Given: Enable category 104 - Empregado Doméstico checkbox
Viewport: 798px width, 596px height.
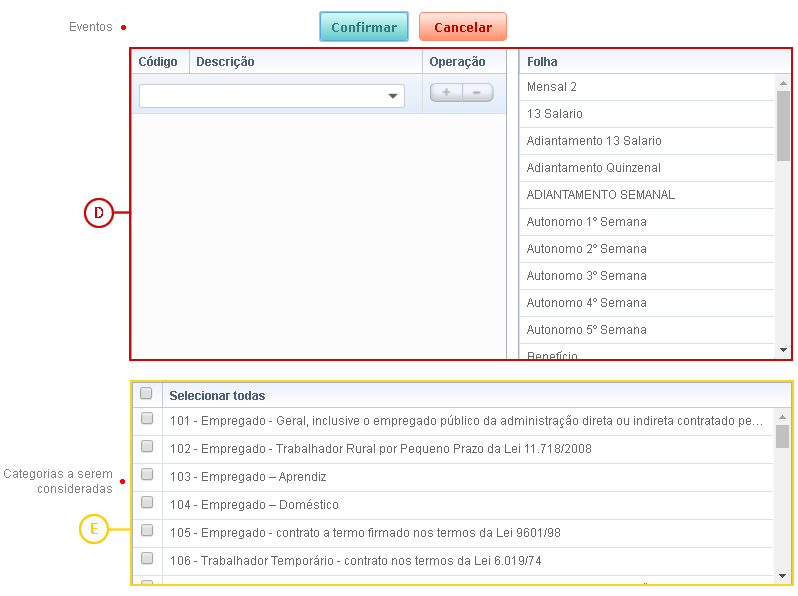Looking at the screenshot, I should coord(147,503).
